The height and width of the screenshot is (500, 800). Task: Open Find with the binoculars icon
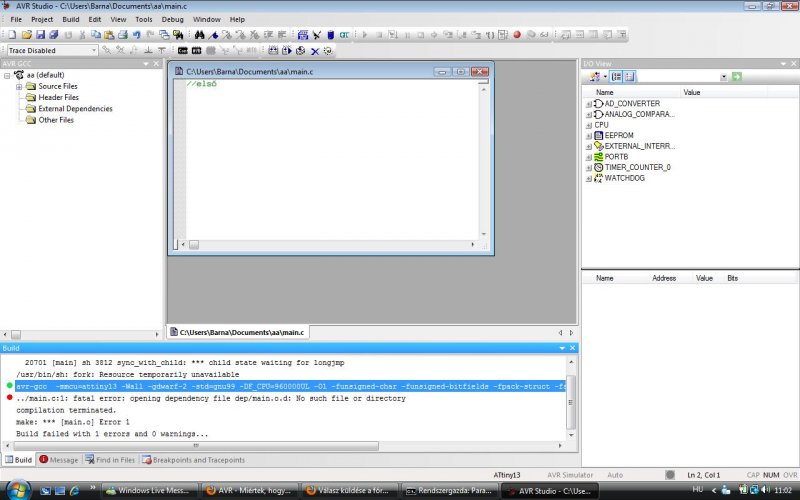[199, 35]
